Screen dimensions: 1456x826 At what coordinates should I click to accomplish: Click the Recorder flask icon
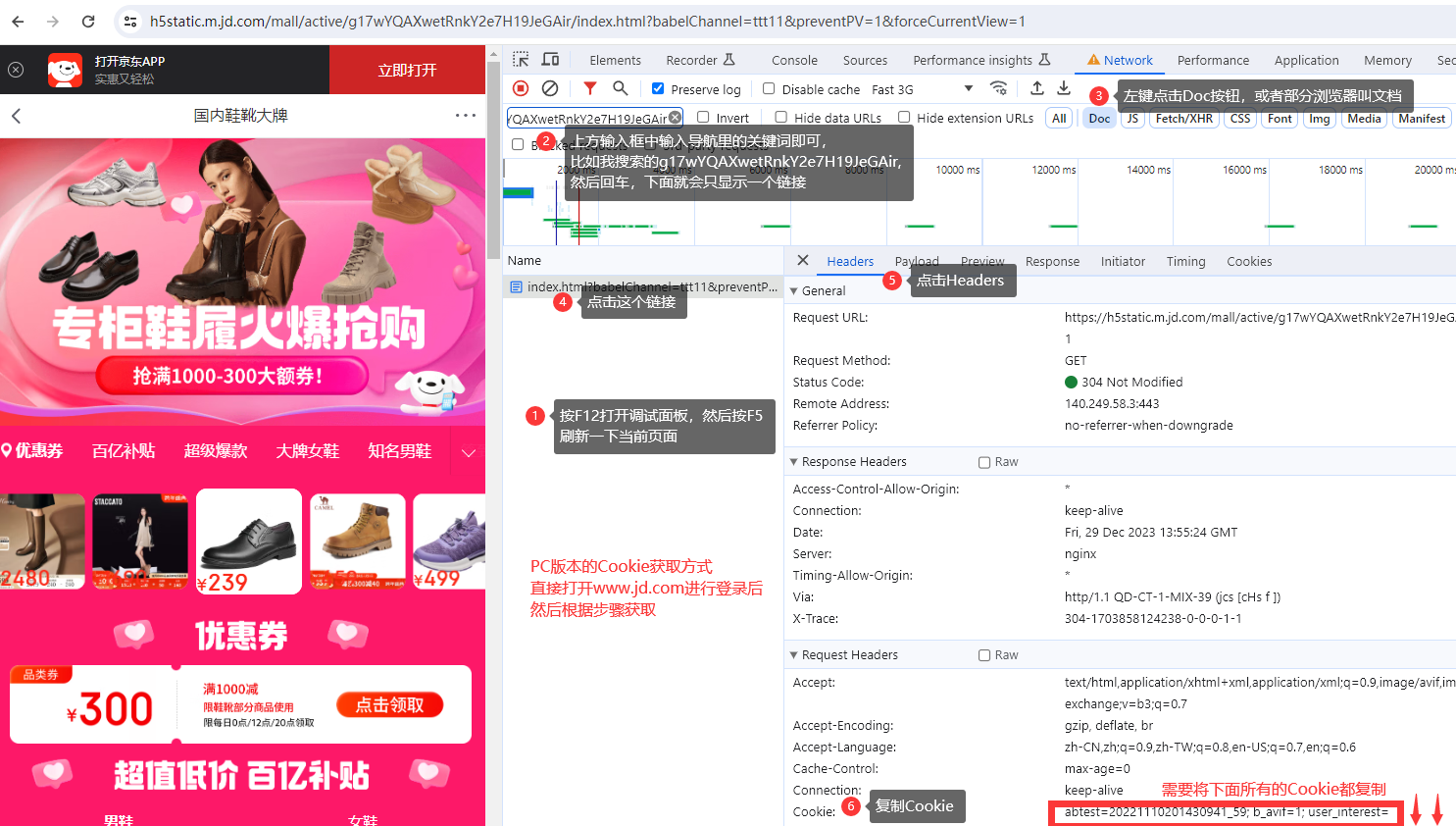tap(728, 60)
